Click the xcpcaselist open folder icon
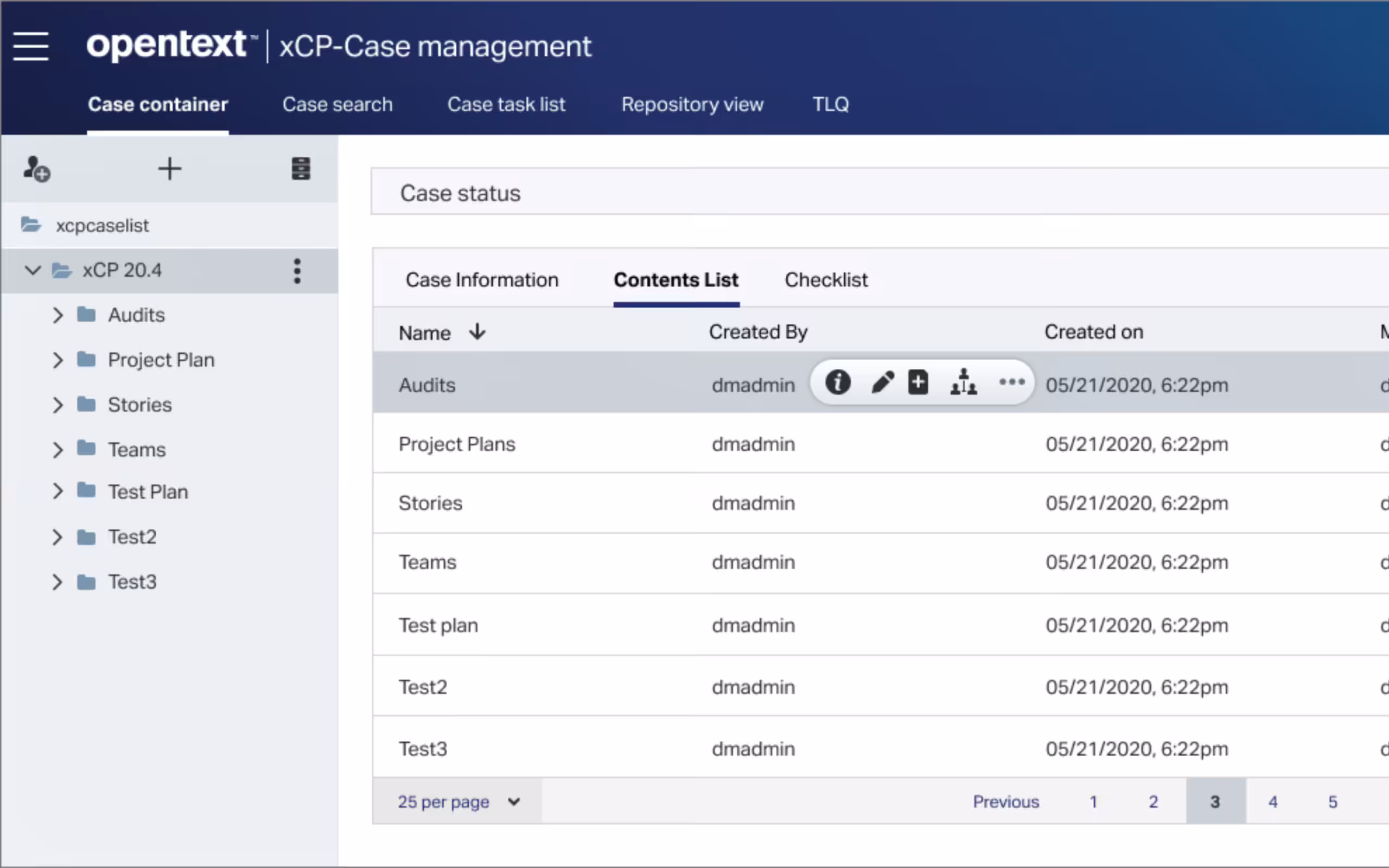The image size is (1389, 868). click(31, 225)
